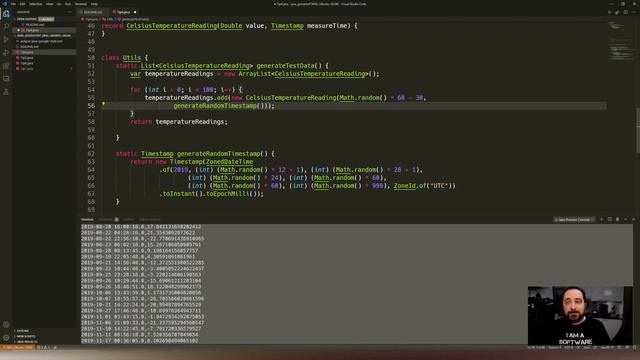Click the 1 UNSAVED badge in Open Editors

(46, 19)
